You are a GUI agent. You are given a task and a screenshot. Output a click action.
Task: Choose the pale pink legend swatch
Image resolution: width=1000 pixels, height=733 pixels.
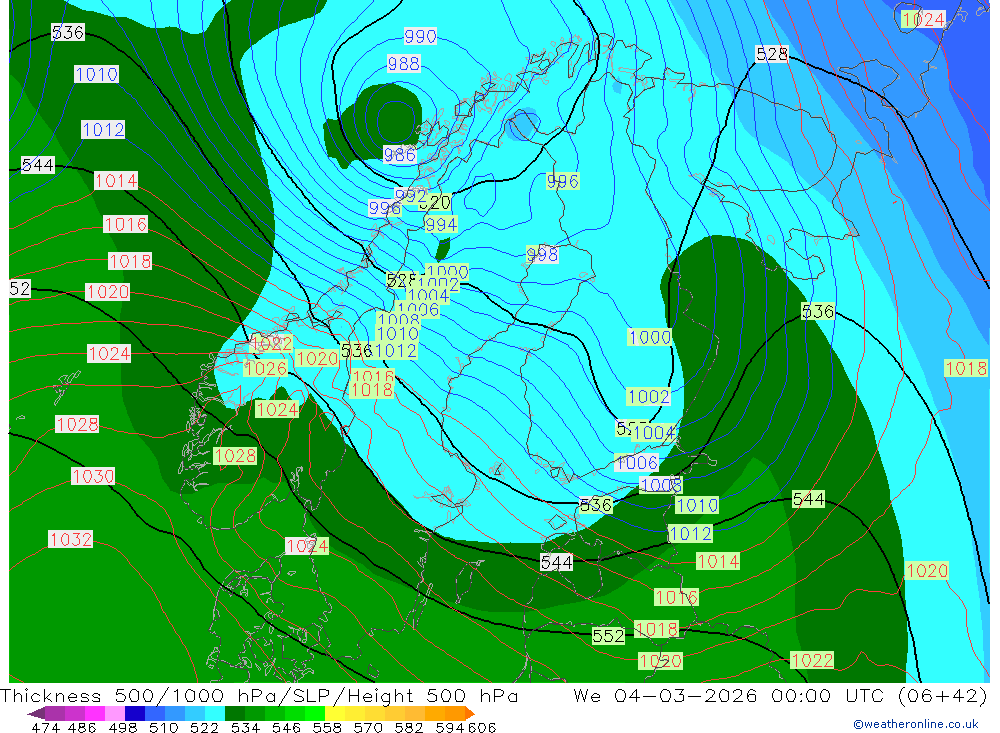coord(115,713)
